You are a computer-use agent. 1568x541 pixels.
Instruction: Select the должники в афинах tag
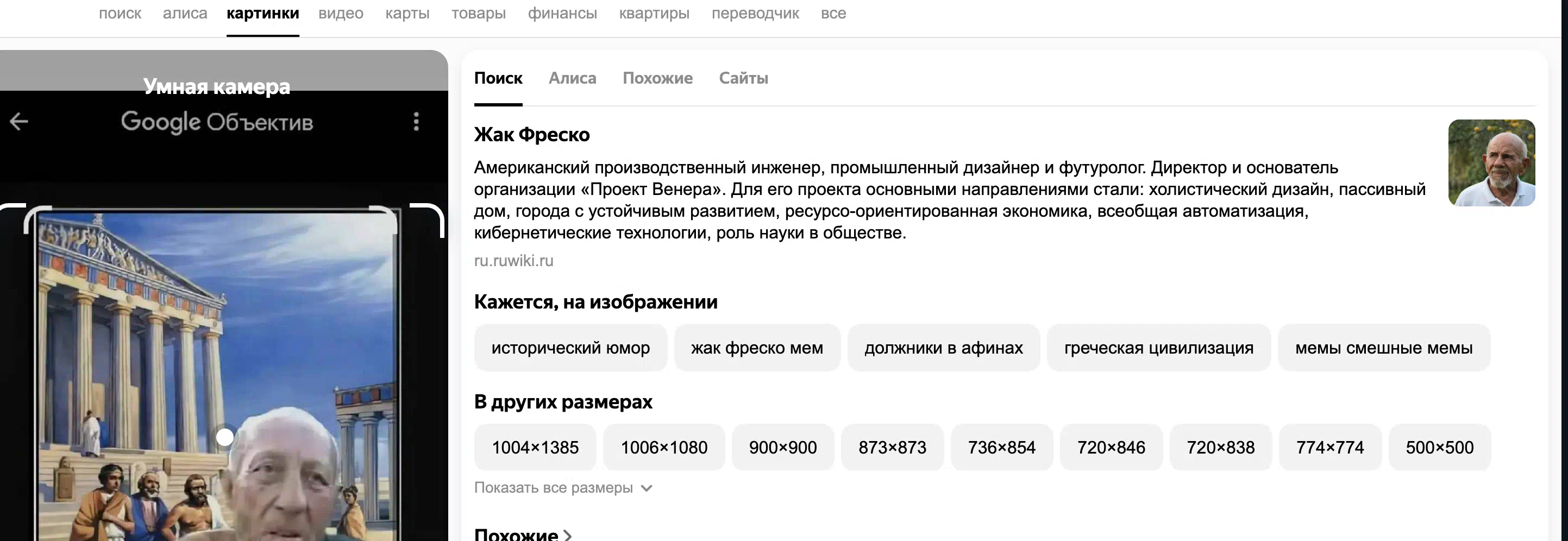coord(944,348)
